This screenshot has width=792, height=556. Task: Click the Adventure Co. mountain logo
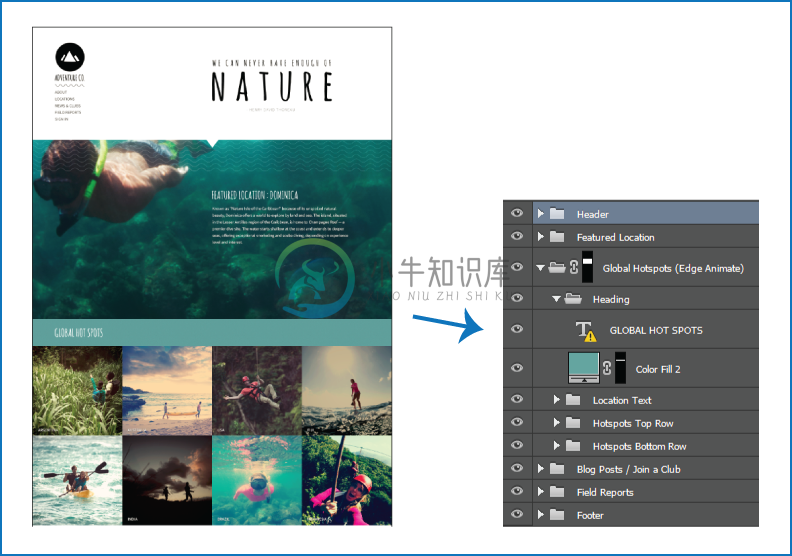coord(70,57)
